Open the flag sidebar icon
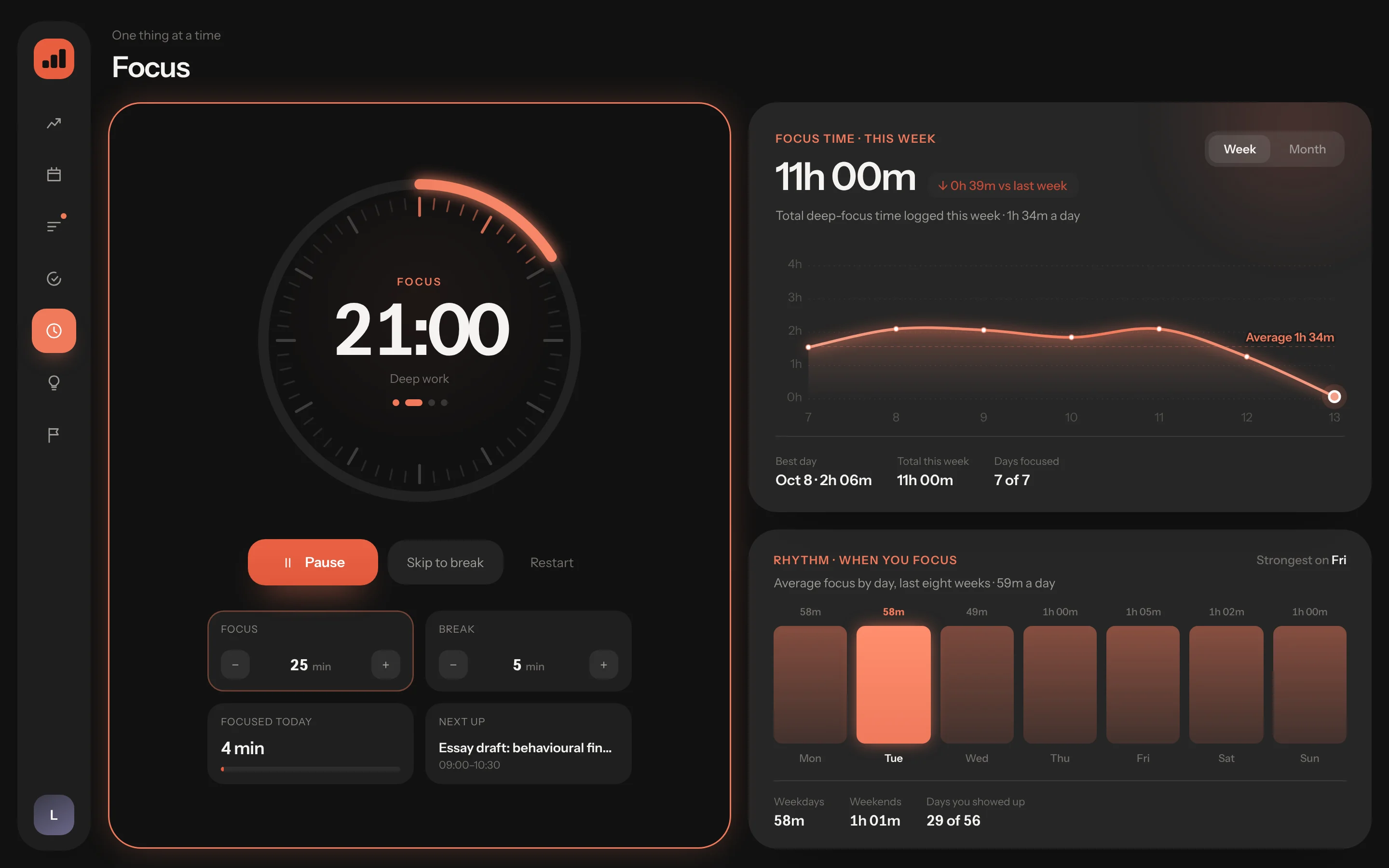The height and width of the screenshot is (868, 1389). 54,434
